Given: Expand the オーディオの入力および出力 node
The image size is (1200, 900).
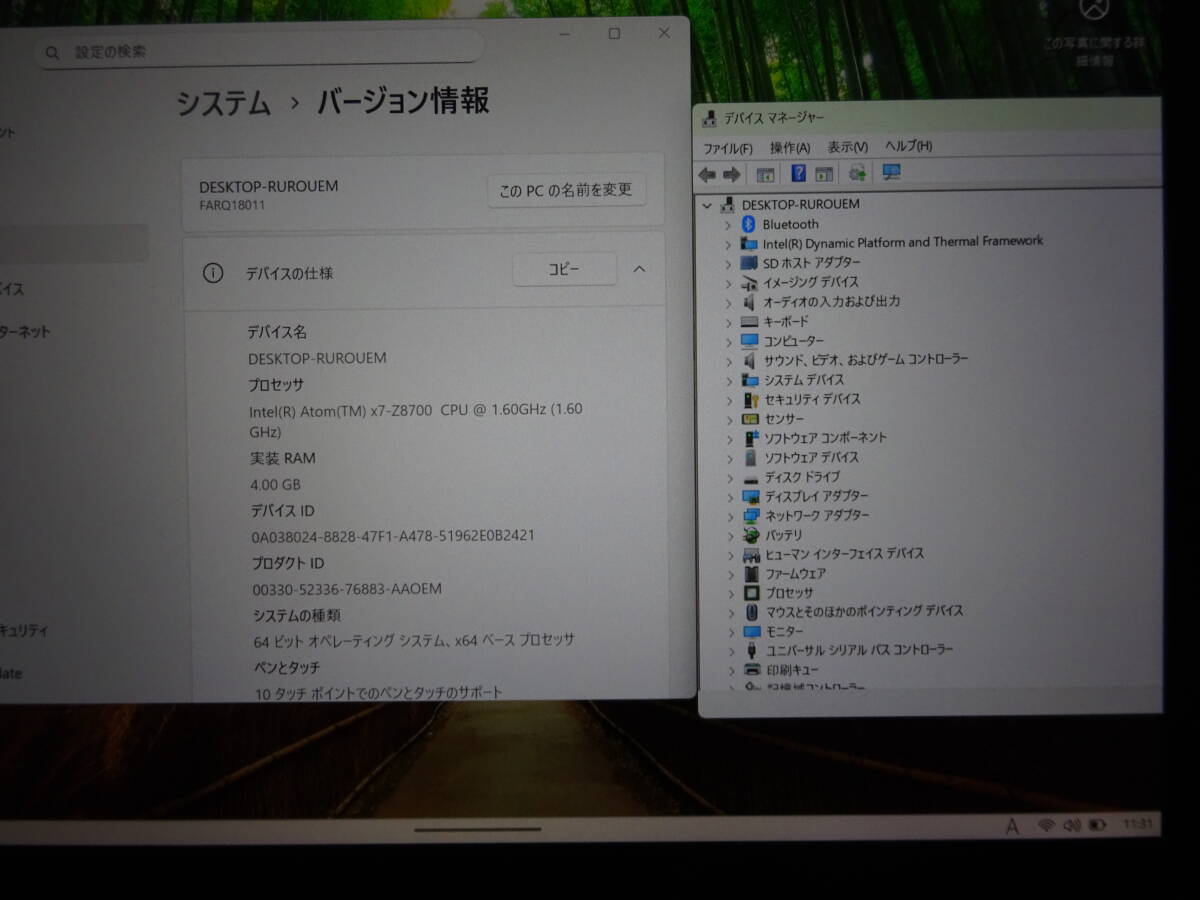Looking at the screenshot, I should click(x=729, y=302).
